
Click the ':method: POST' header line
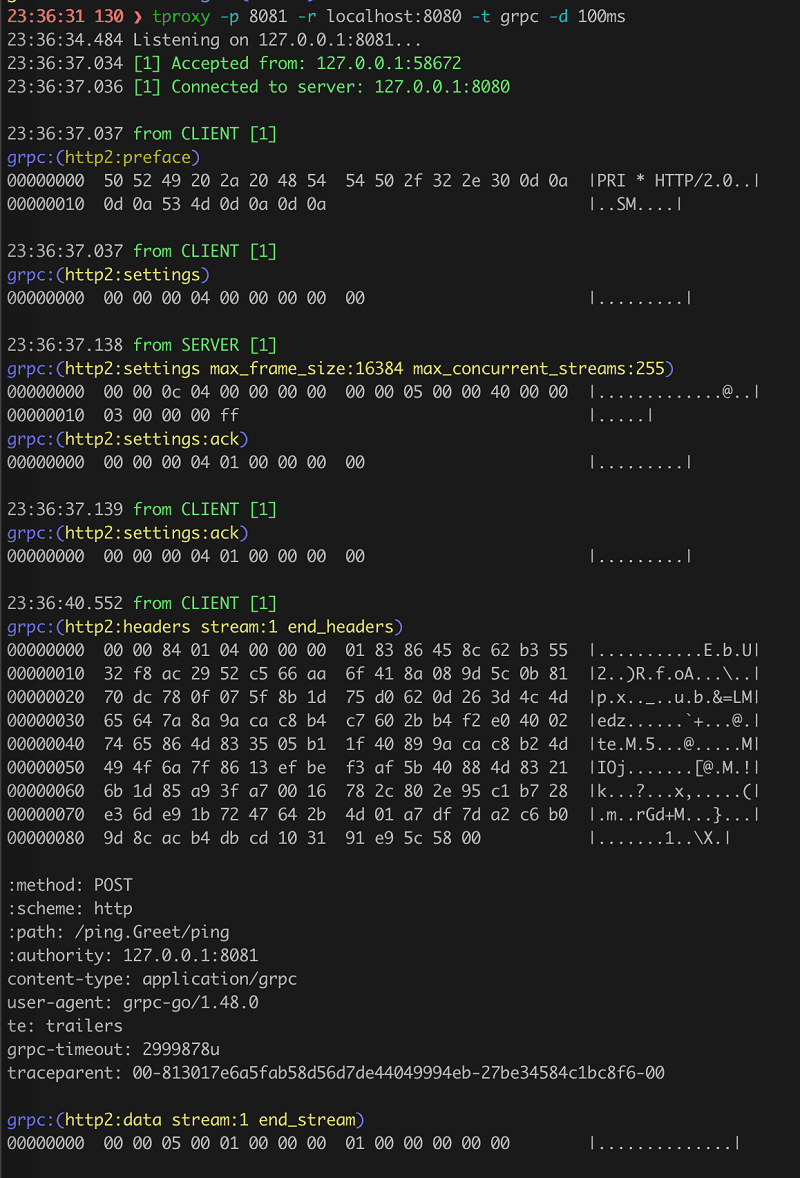click(x=70, y=884)
